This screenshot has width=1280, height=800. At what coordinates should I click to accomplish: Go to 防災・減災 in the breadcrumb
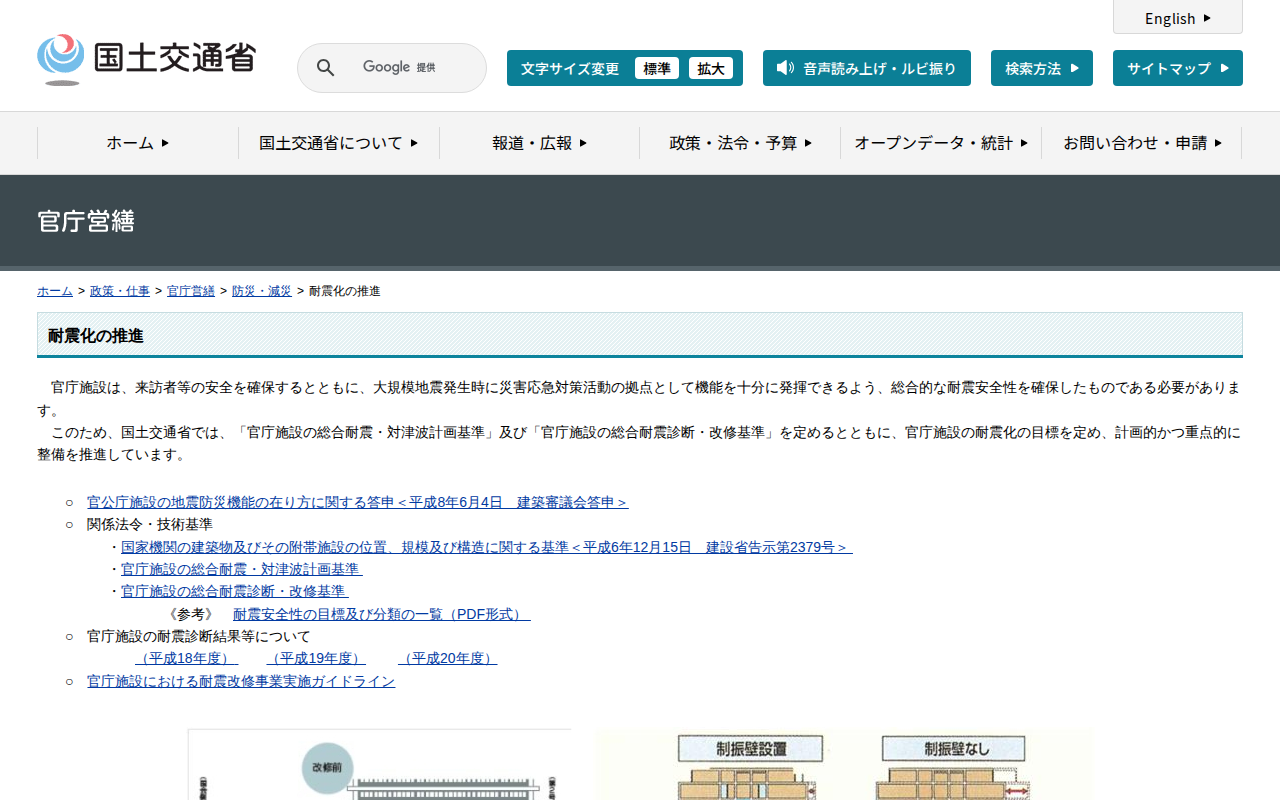pos(262,291)
